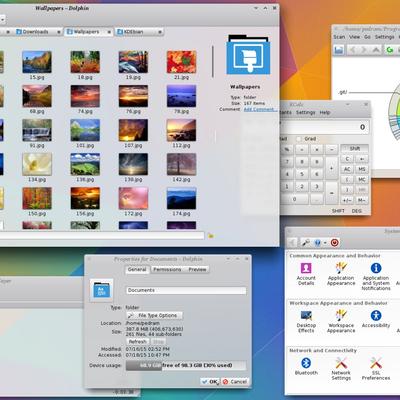Viewport: 400px width, 400px height.
Task: Click the configure wrench icon in System Settings
Action: (306, 242)
